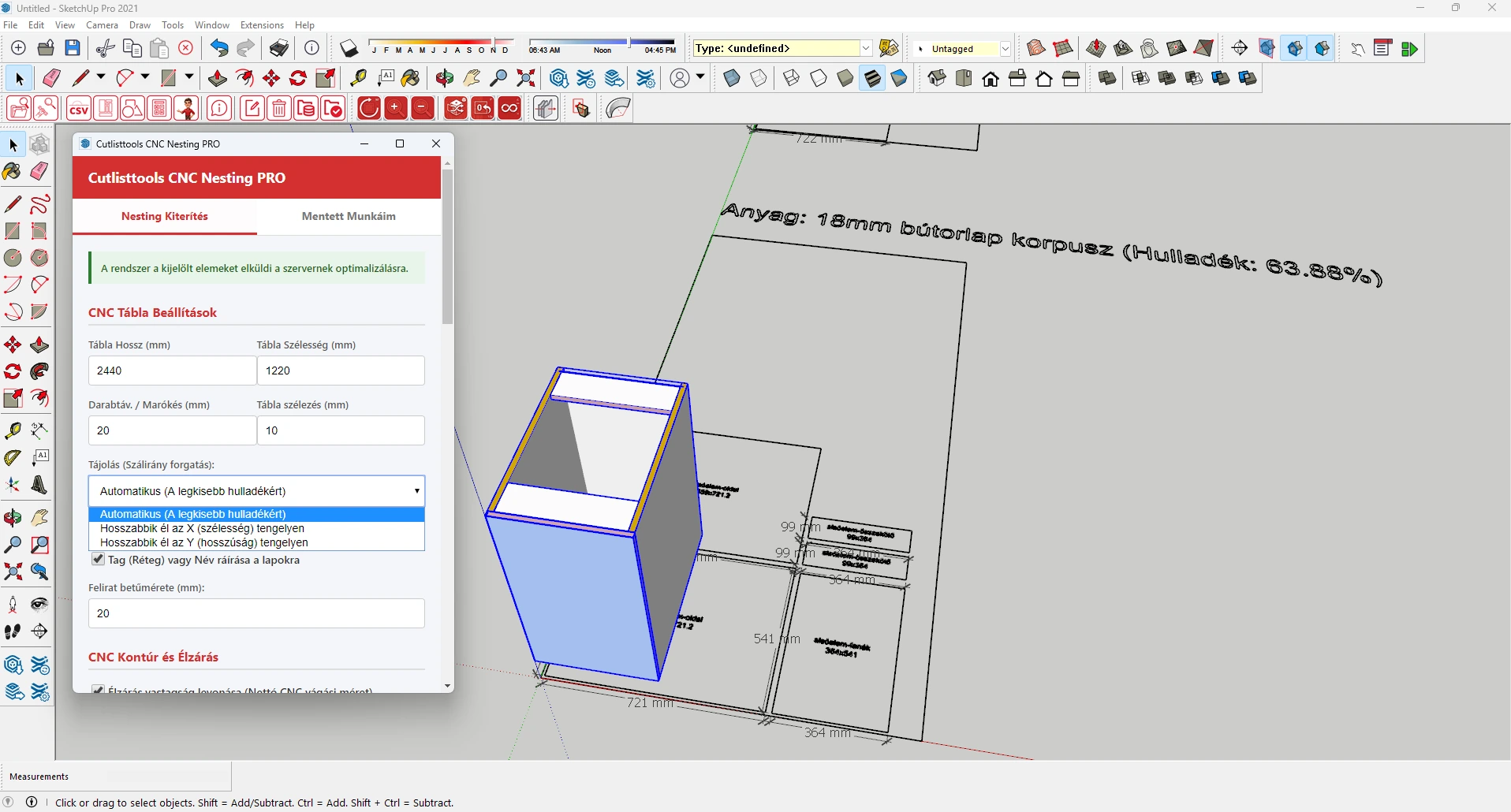
Task: Select the Eraser tool in top toolbar
Action: click(52, 78)
